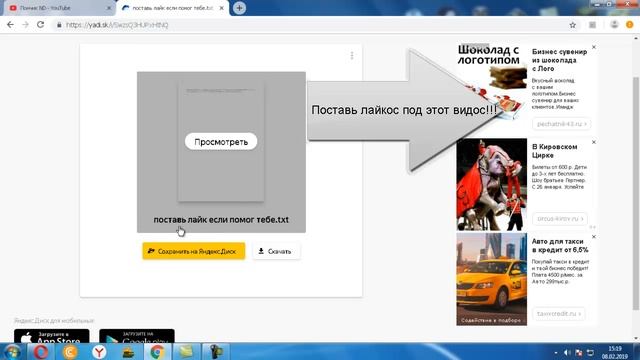Open the three-dot menu on the file card
Image resolution: width=640 pixels, height=360 pixels.
[x=352, y=56]
